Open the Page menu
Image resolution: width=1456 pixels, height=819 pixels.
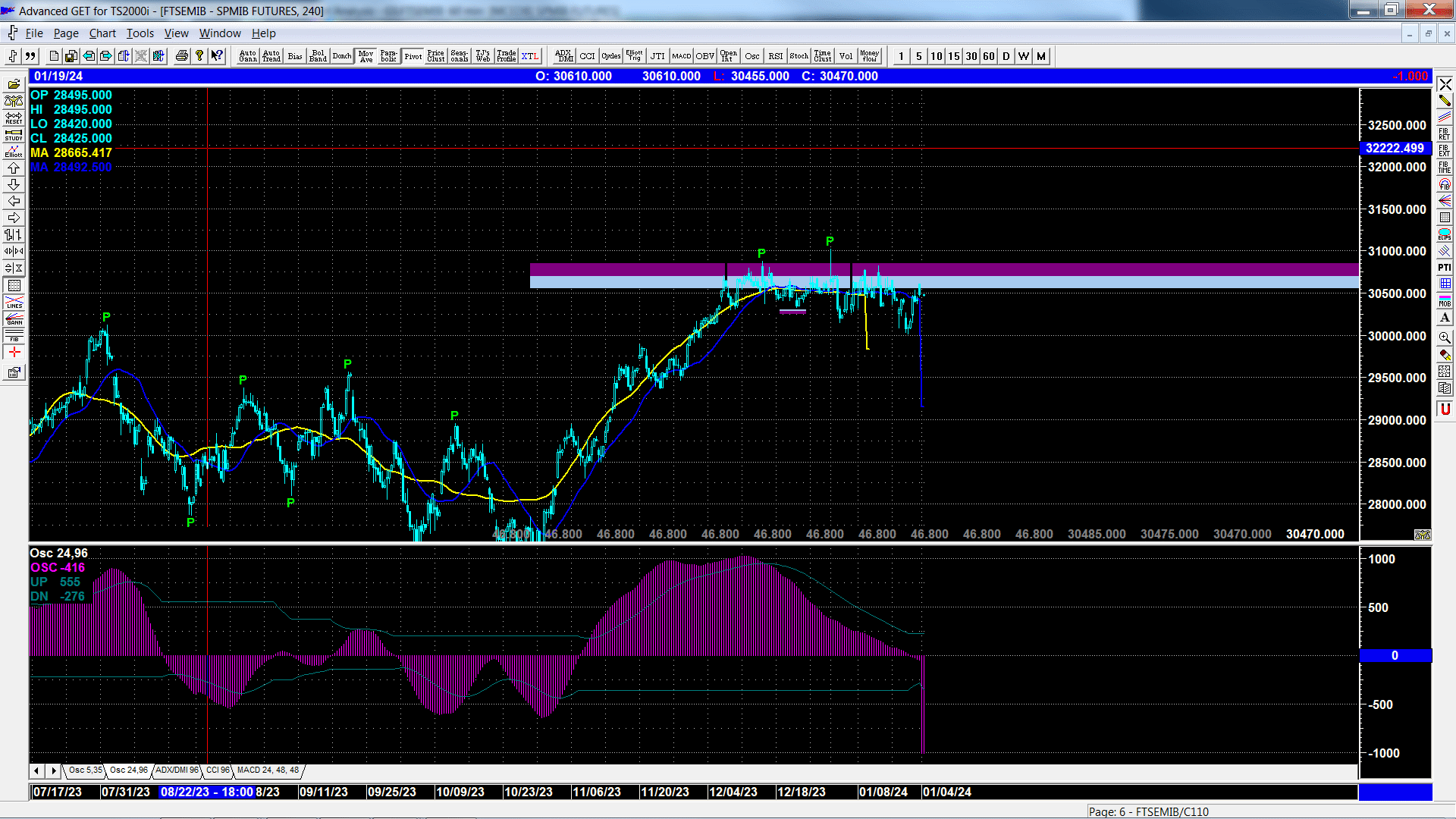(x=66, y=33)
